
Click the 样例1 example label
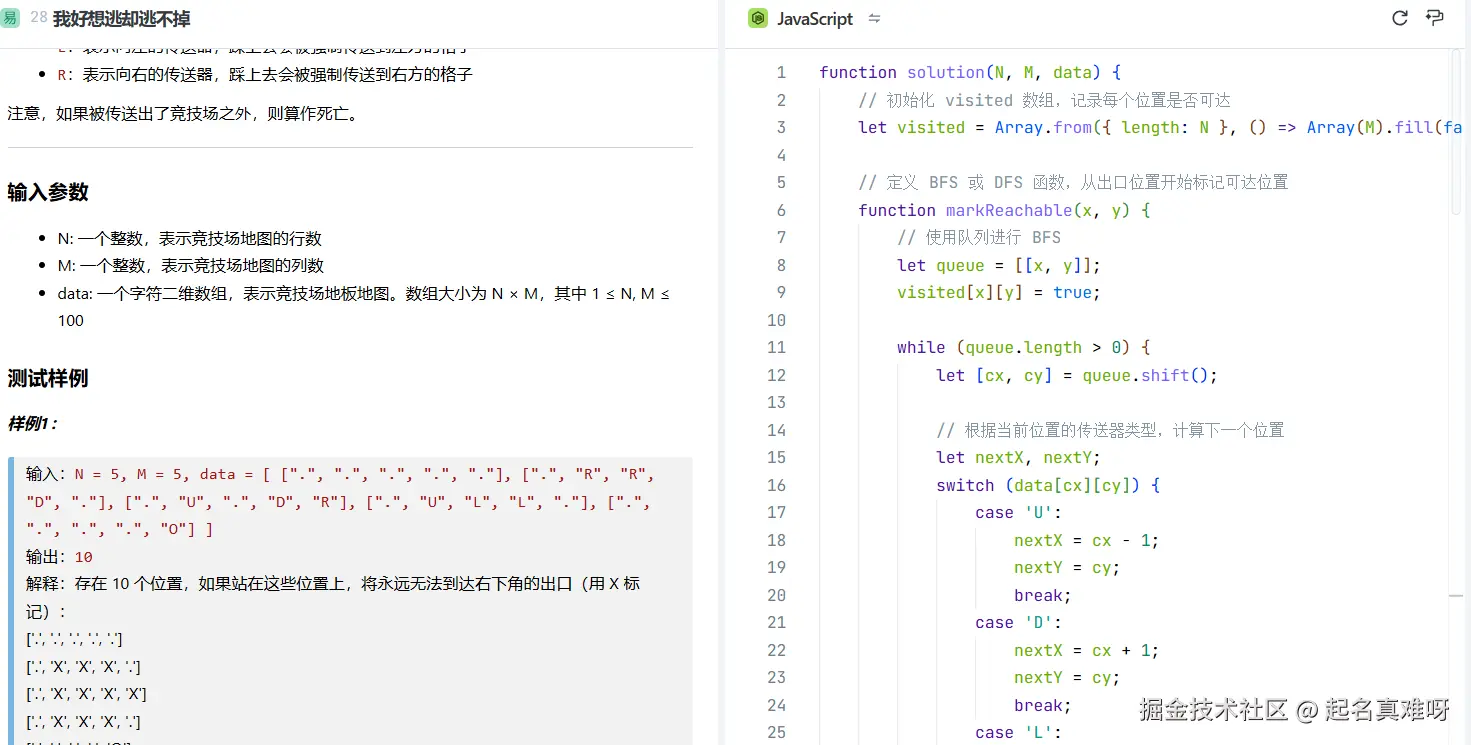point(33,424)
